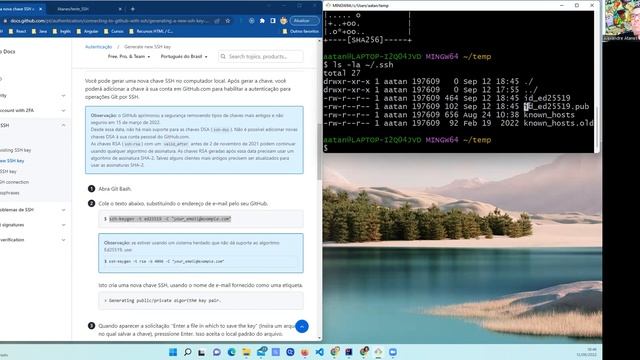Open 'SSH connection' sidebar link
Viewport: 640px width, 360px height.
(x=14, y=182)
